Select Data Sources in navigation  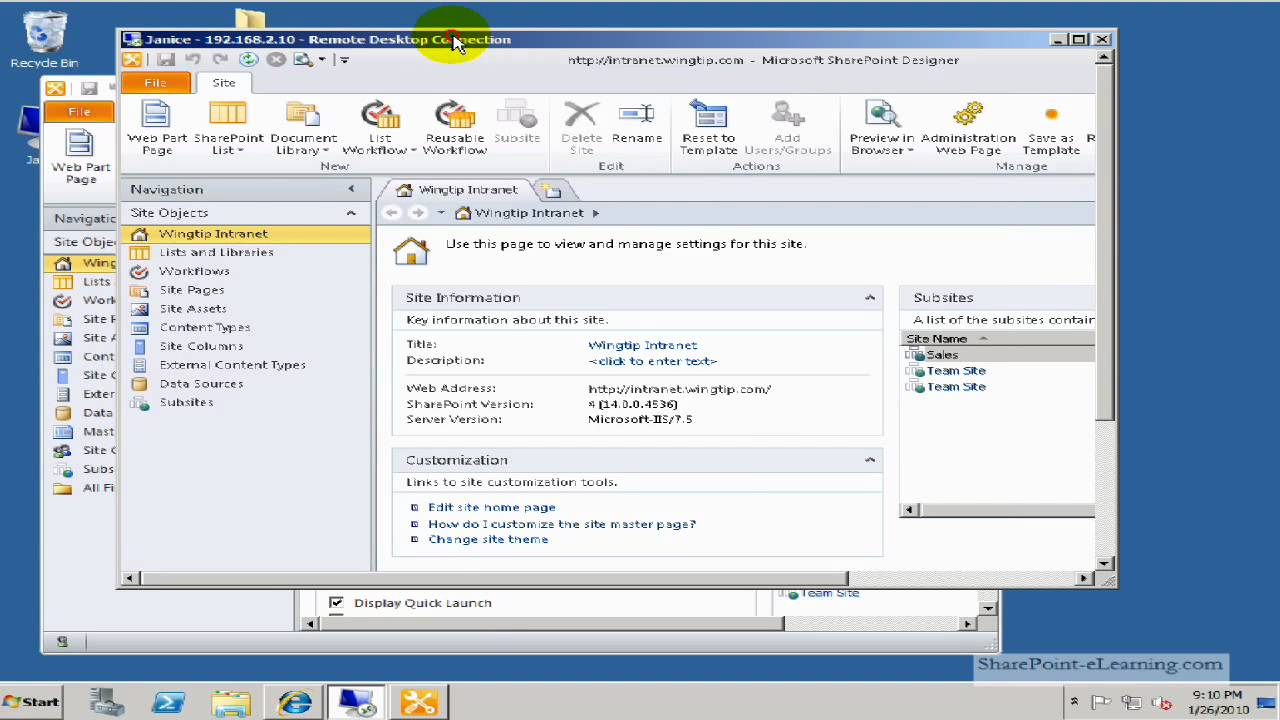[x=201, y=384]
